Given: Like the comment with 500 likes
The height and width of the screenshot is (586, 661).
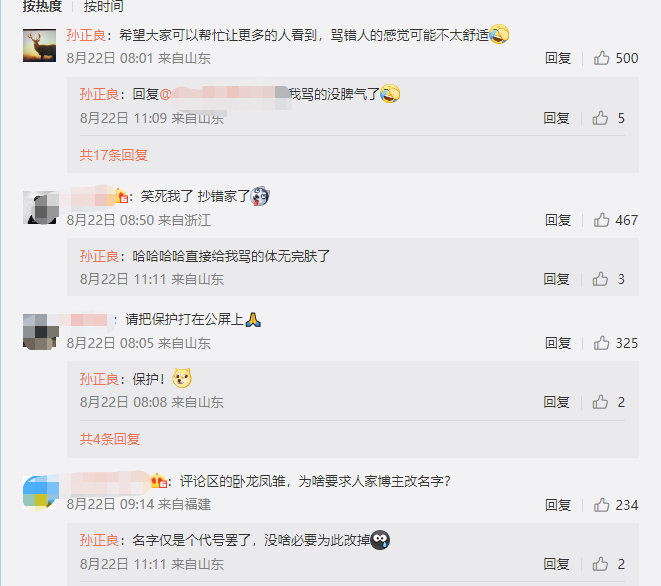Looking at the screenshot, I should coord(602,58).
